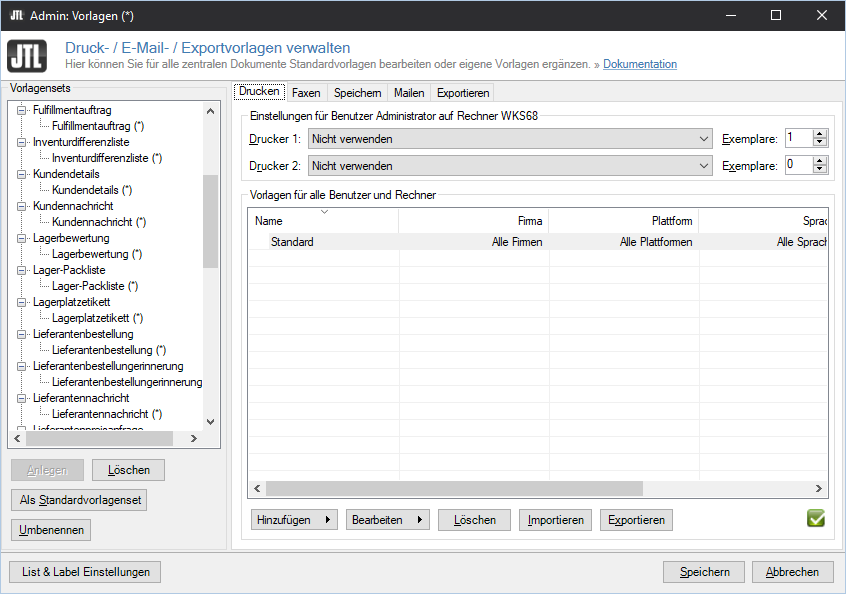This screenshot has height=594, width=846.
Task: Click the JTL title bar icon
Action: pos(17,15)
